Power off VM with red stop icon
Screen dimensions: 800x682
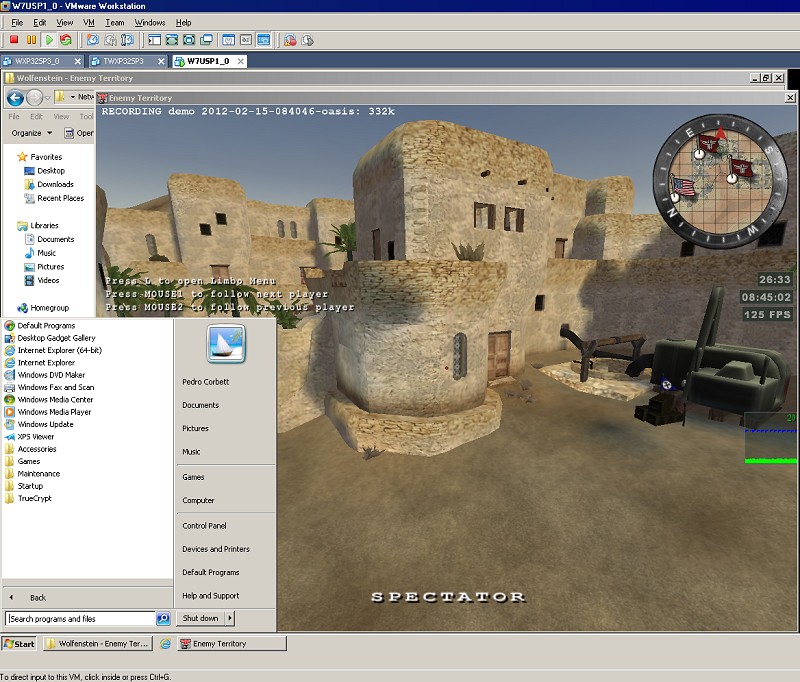(14, 40)
